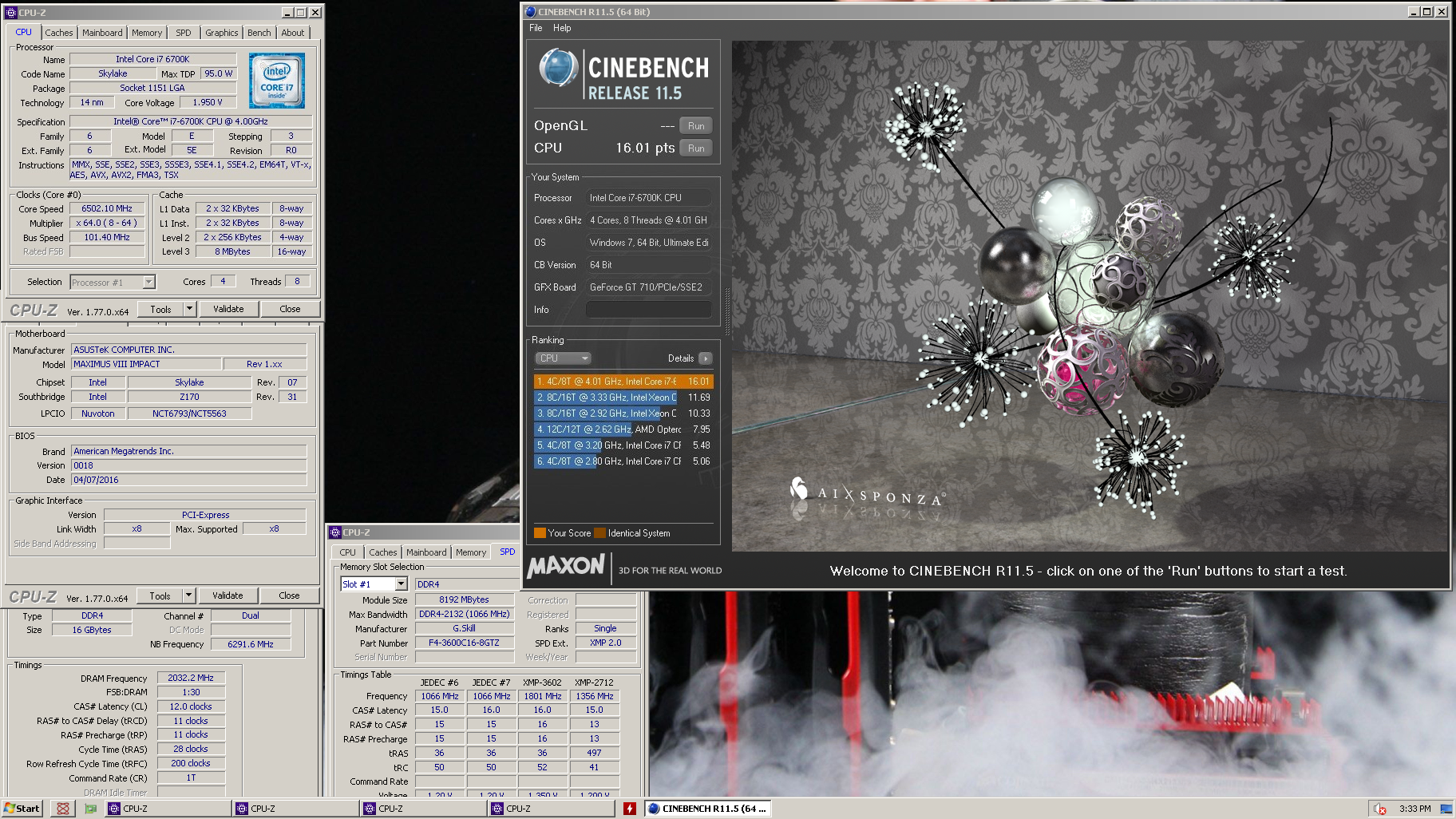Image resolution: width=1456 pixels, height=819 pixels.
Task: Select the Memory tab in SPD CPU-Z window
Action: (x=471, y=552)
